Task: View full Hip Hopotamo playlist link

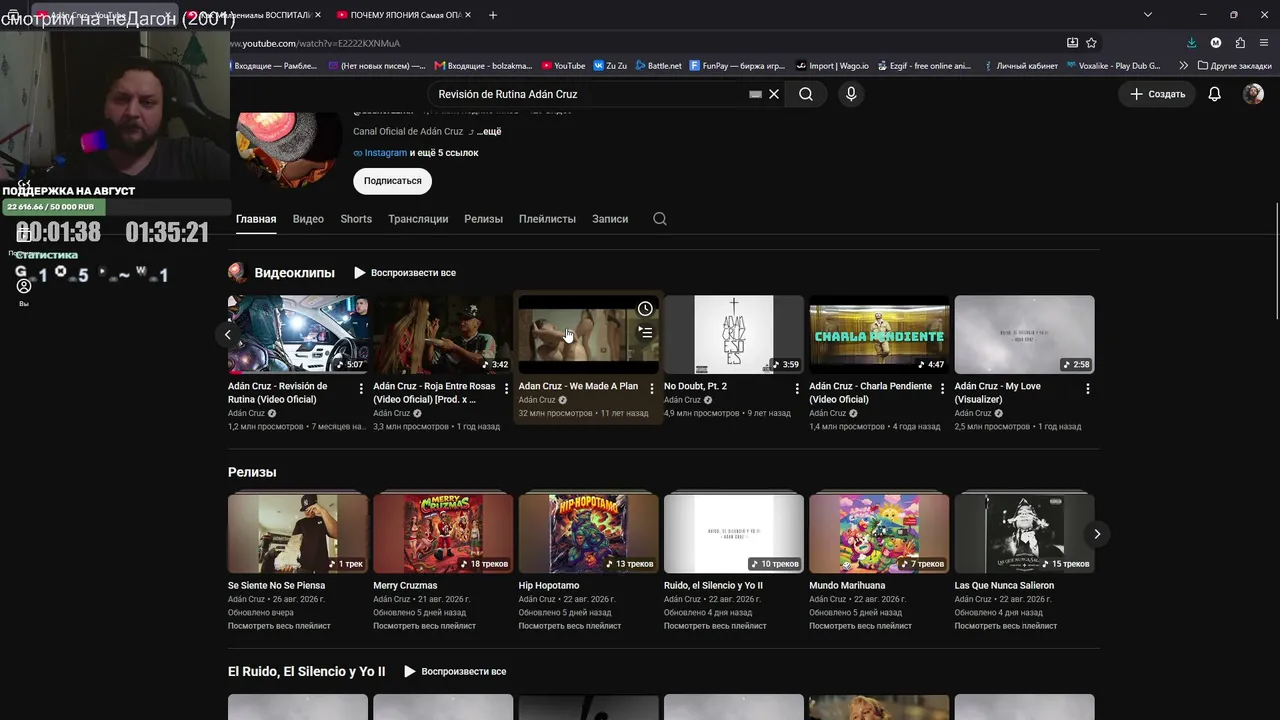Action: click(x=570, y=626)
